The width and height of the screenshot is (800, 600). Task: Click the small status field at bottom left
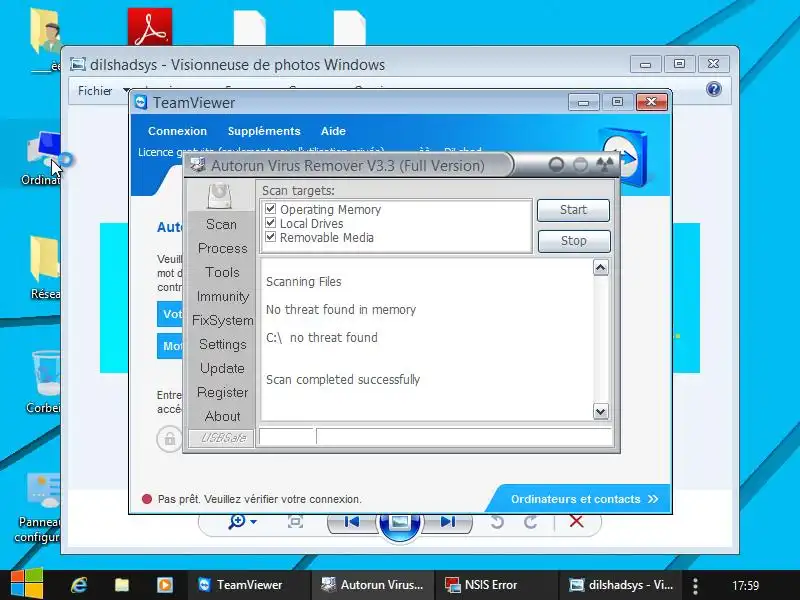click(287, 437)
